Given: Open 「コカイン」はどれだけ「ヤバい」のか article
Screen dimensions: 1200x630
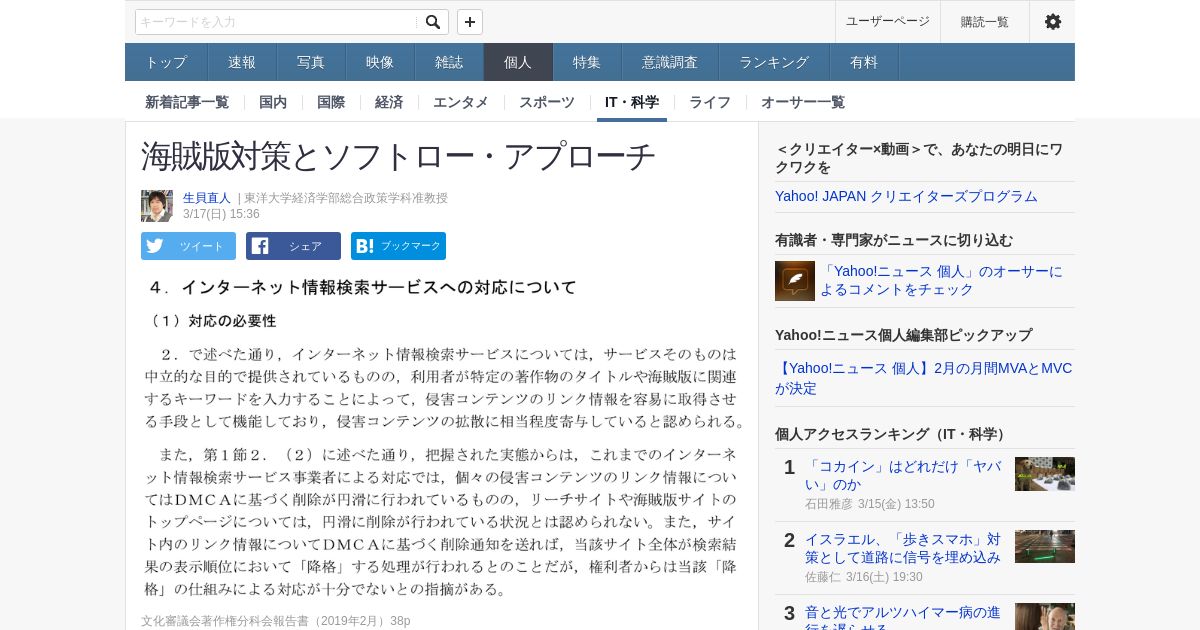Looking at the screenshot, I should pos(904,475).
